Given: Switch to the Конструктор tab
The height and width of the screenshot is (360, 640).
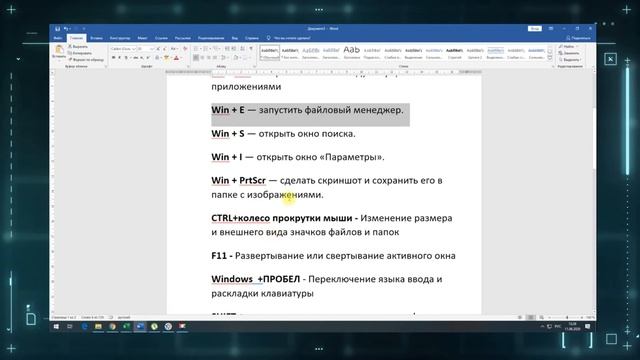Looking at the screenshot, I should 120,38.
